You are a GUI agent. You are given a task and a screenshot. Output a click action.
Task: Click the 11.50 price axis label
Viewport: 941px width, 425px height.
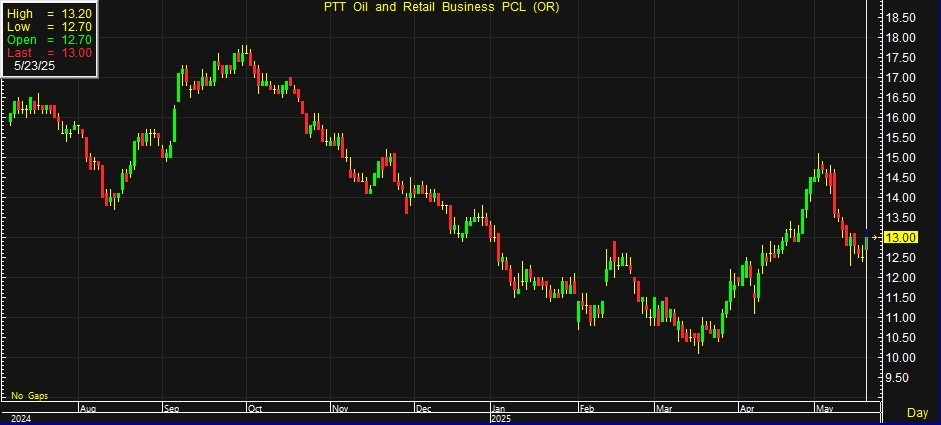[901, 298]
